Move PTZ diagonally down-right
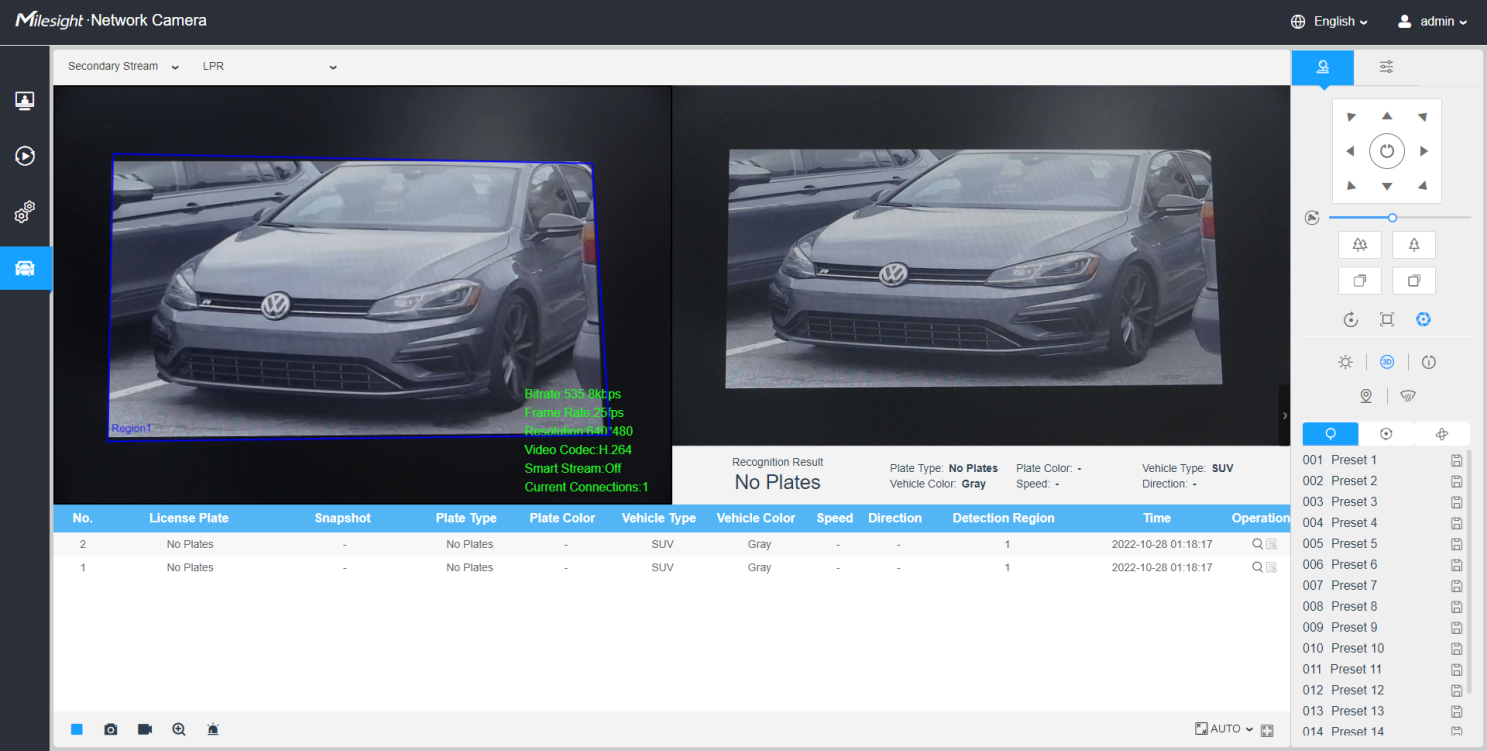Screen dimensions: 1487x751 [1422, 185]
